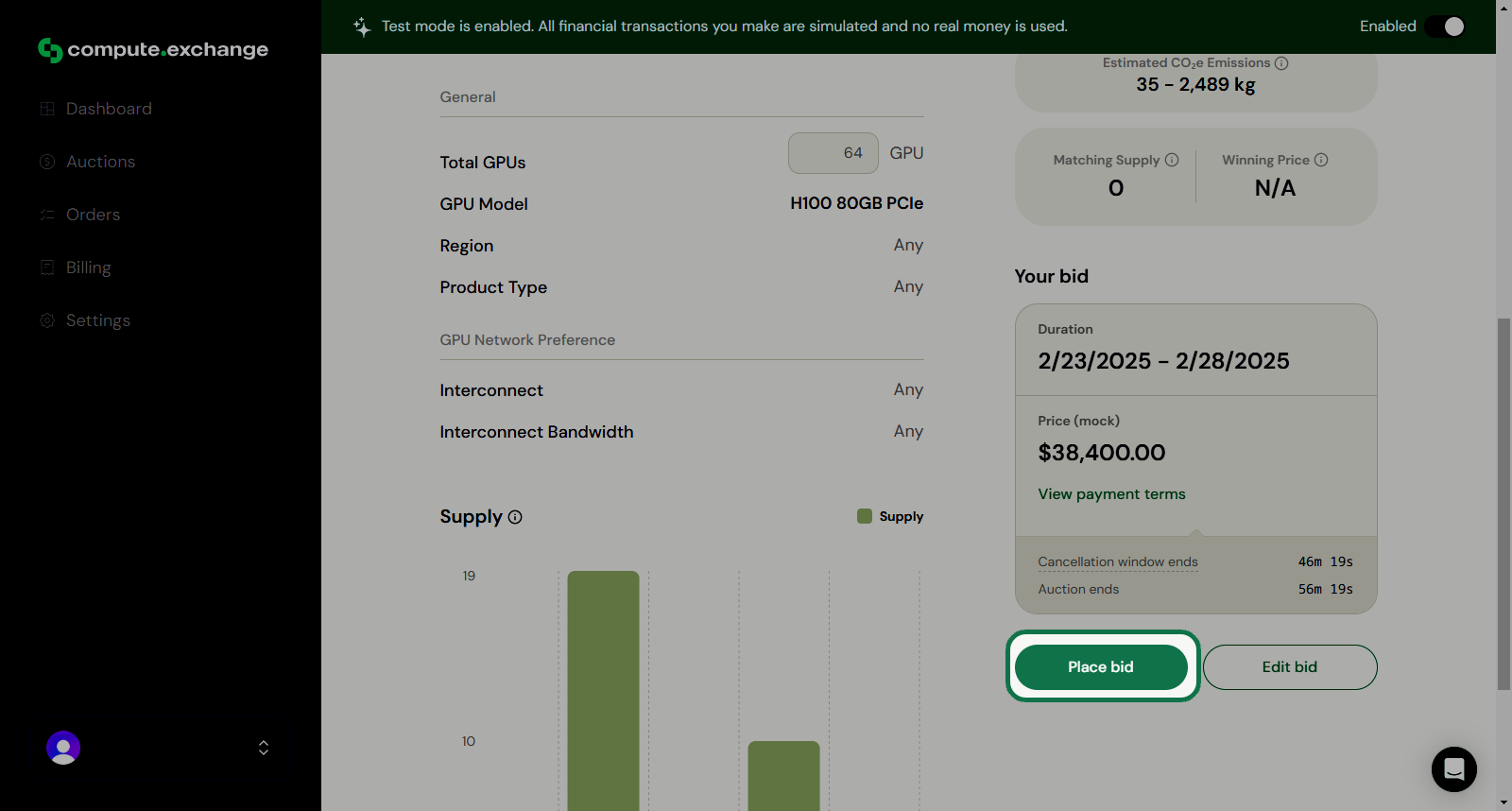This screenshot has height=811, width=1512.
Task: Click the 35 – 2,489 kg emissions value
Action: [x=1195, y=84]
